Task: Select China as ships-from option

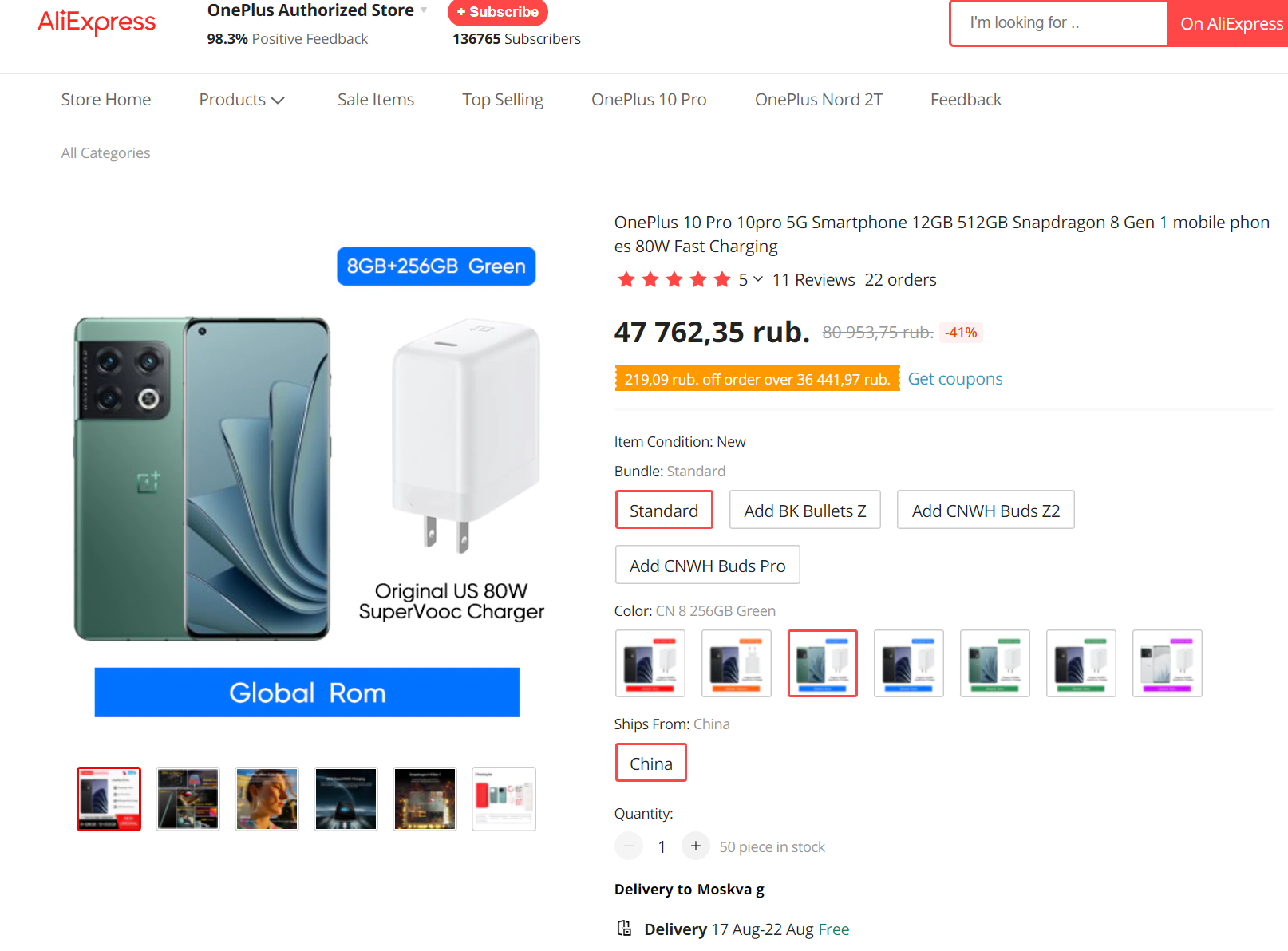Action: coord(650,763)
